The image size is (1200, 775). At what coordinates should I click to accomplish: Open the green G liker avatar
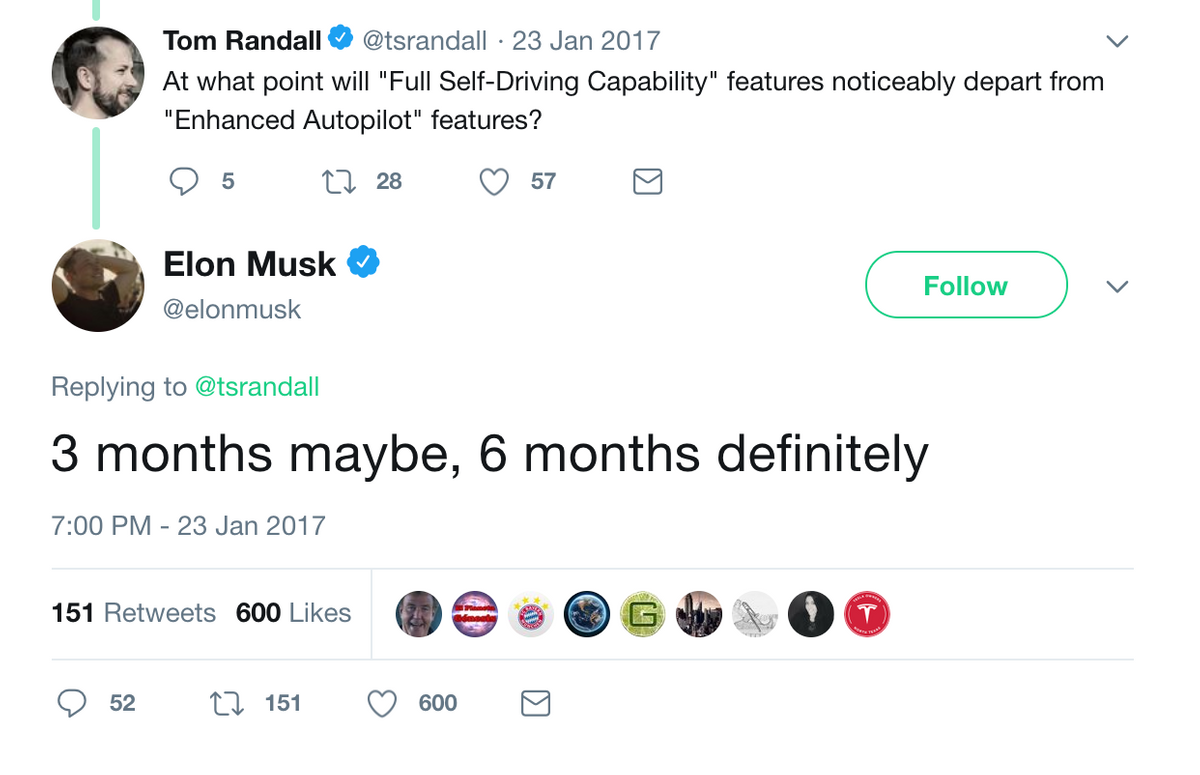[x=643, y=614]
